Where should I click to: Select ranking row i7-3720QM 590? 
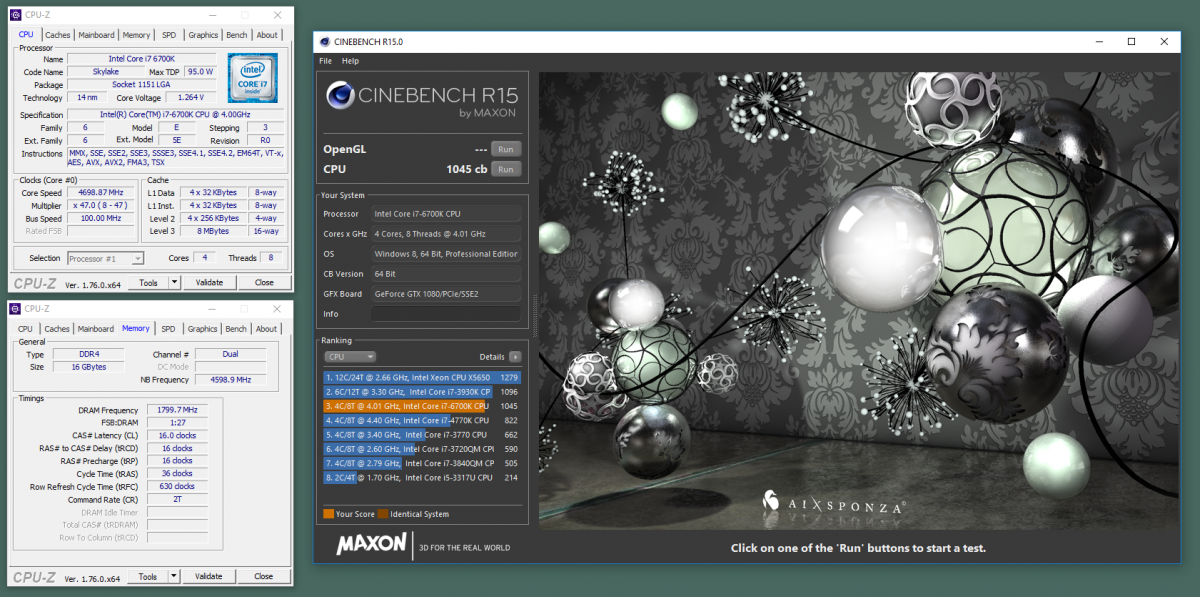click(x=422, y=449)
